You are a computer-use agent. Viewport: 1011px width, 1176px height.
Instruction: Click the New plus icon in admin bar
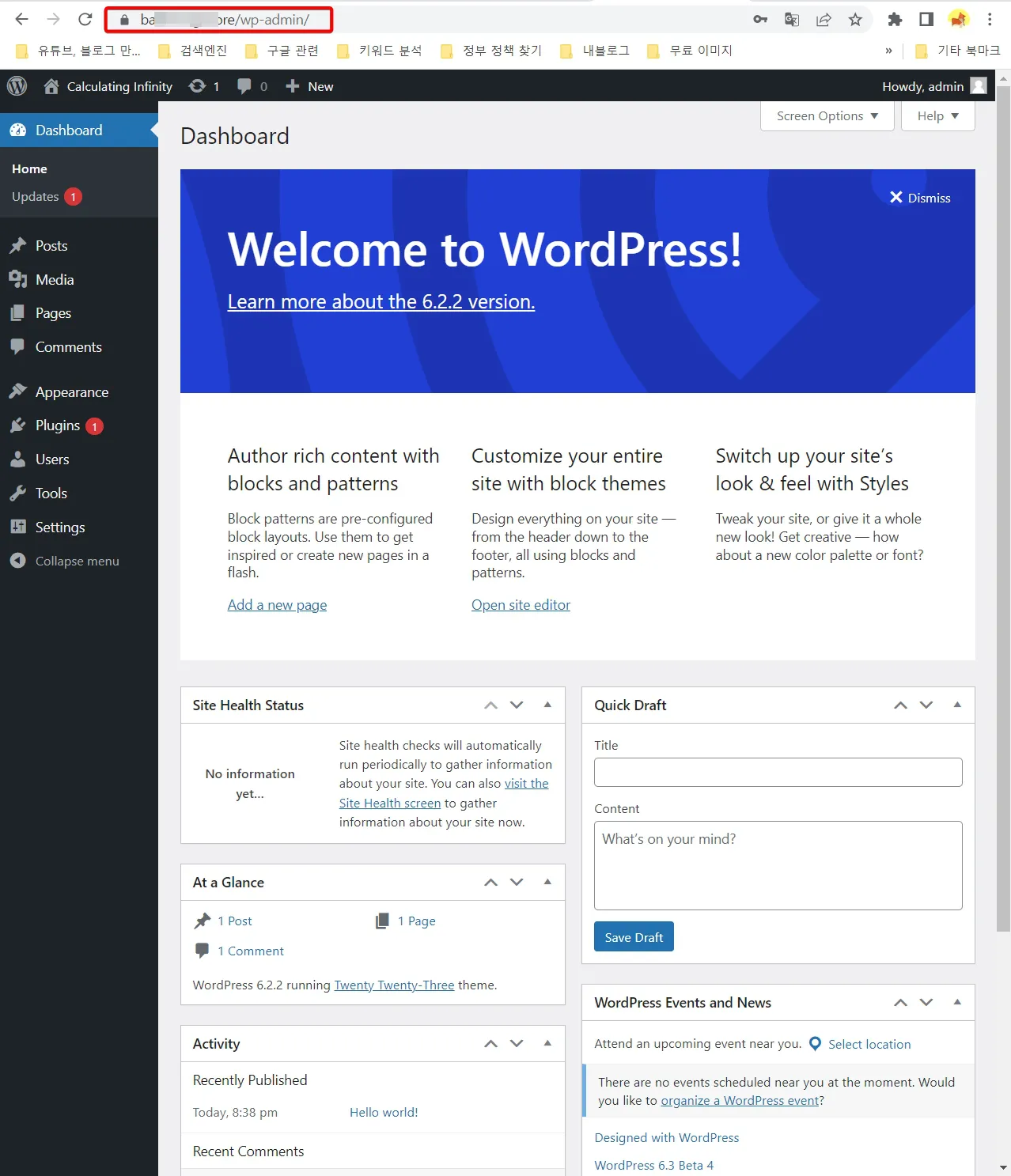pos(292,86)
